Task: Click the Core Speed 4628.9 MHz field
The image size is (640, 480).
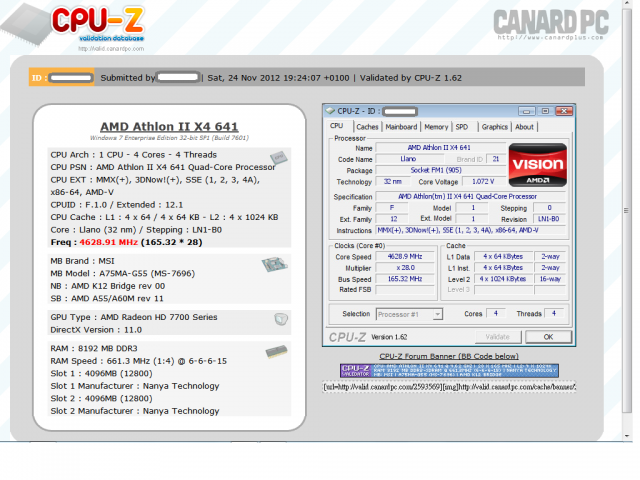Action: [x=405, y=256]
